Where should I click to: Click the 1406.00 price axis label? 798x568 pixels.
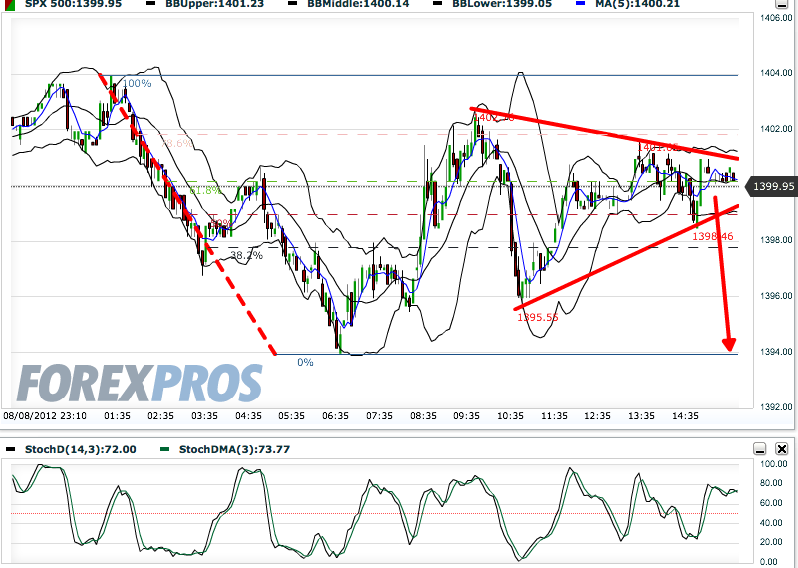tap(776, 18)
